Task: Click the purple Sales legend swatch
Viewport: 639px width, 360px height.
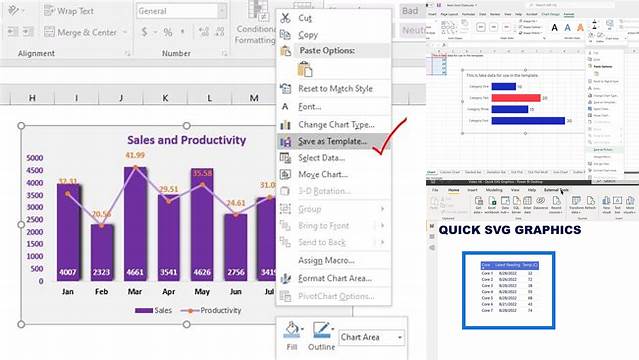Action: [x=143, y=310]
